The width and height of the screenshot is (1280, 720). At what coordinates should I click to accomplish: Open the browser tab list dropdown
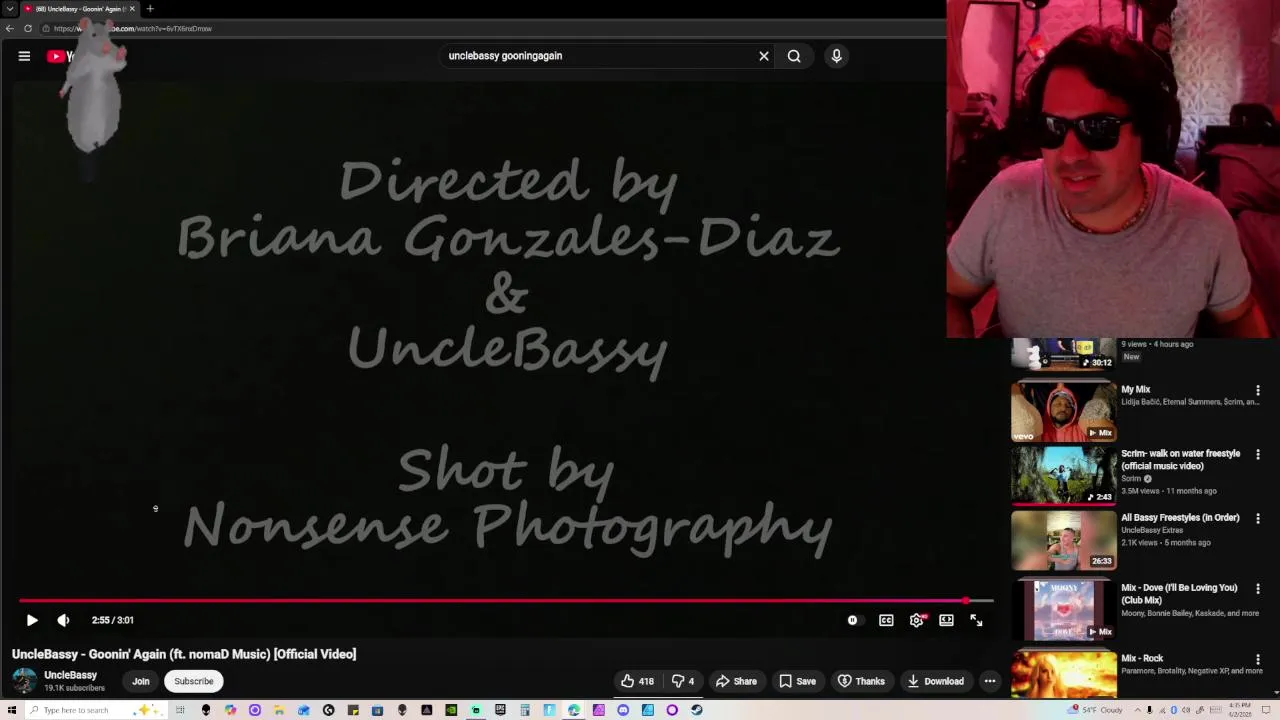(9, 9)
